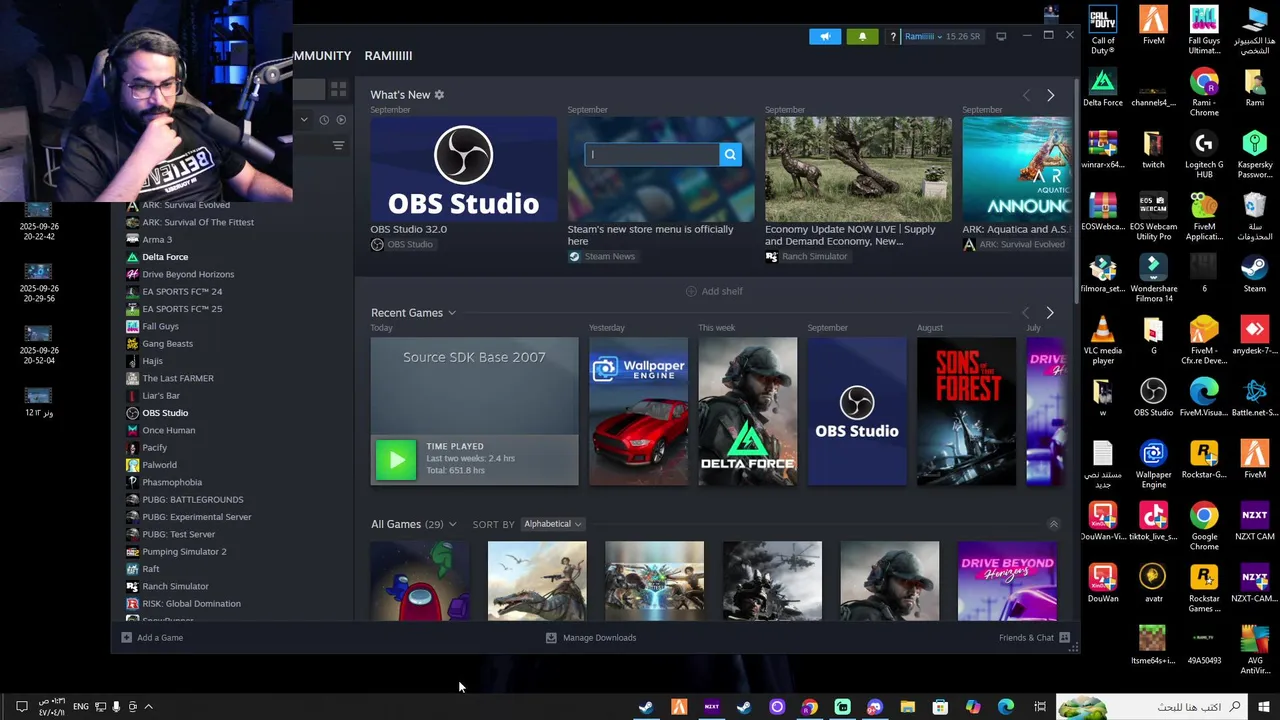Select EOS Webcam Utility Pro desktop icon
This screenshot has height=720, width=1280.
click(1153, 216)
